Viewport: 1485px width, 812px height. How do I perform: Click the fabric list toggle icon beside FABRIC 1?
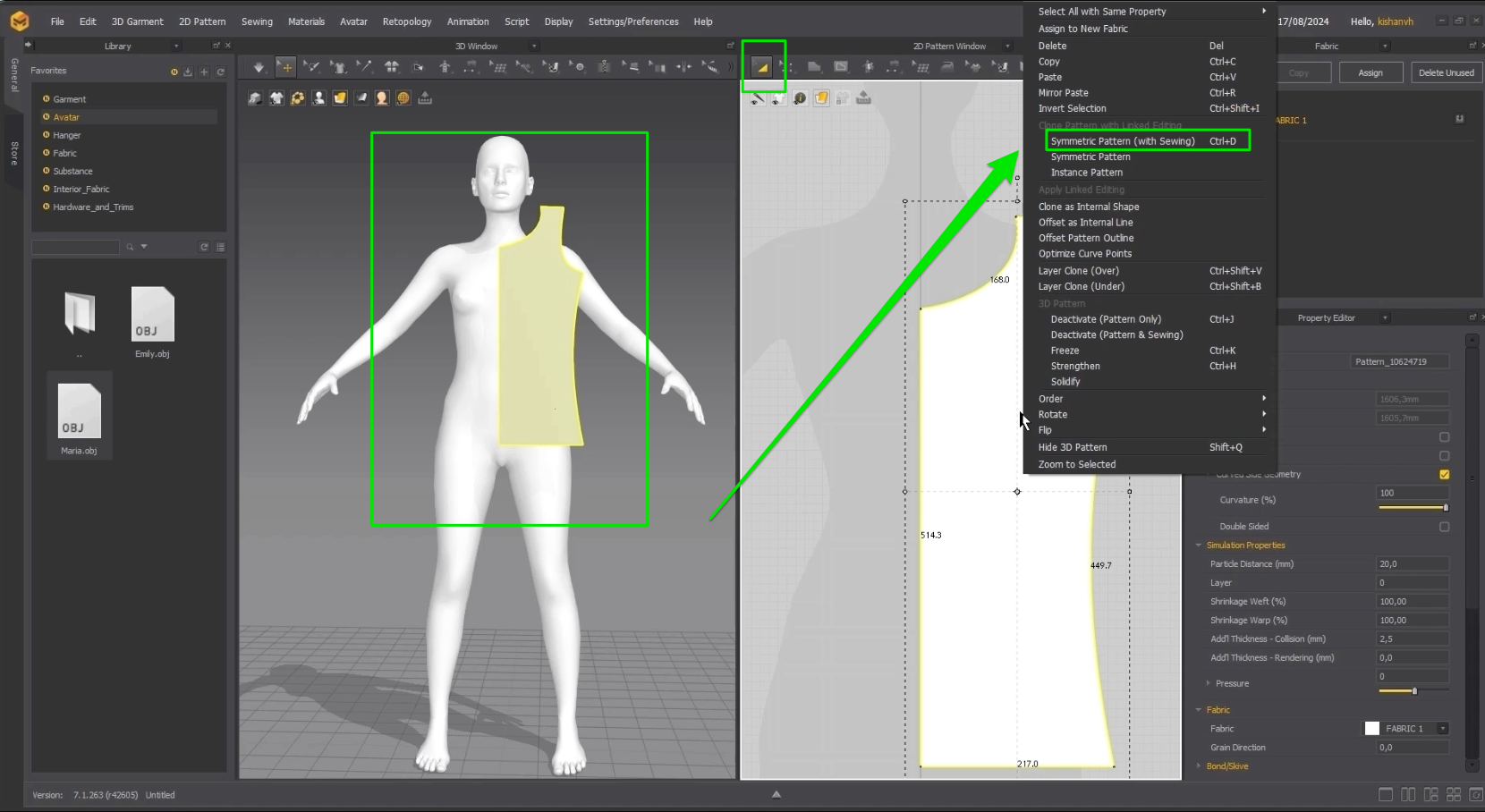[1459, 119]
